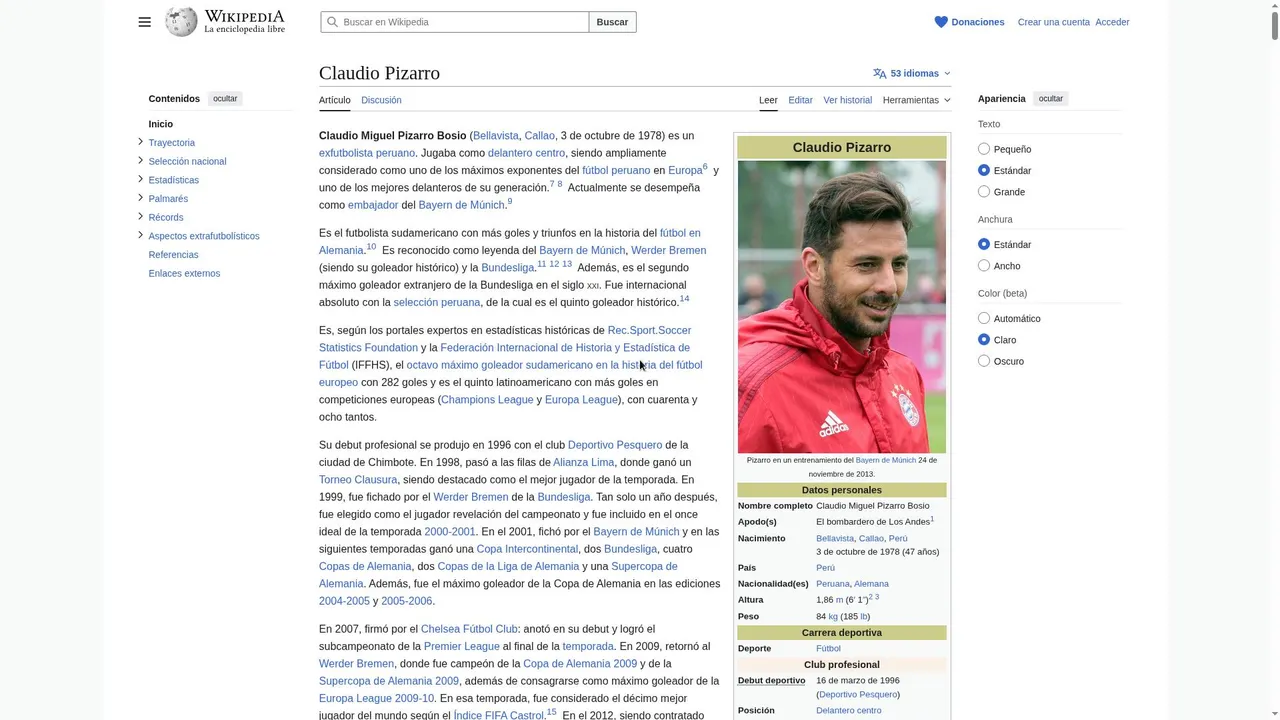Open Delantero centro link in Posición row
This screenshot has height=720, width=1280.
coord(848,711)
